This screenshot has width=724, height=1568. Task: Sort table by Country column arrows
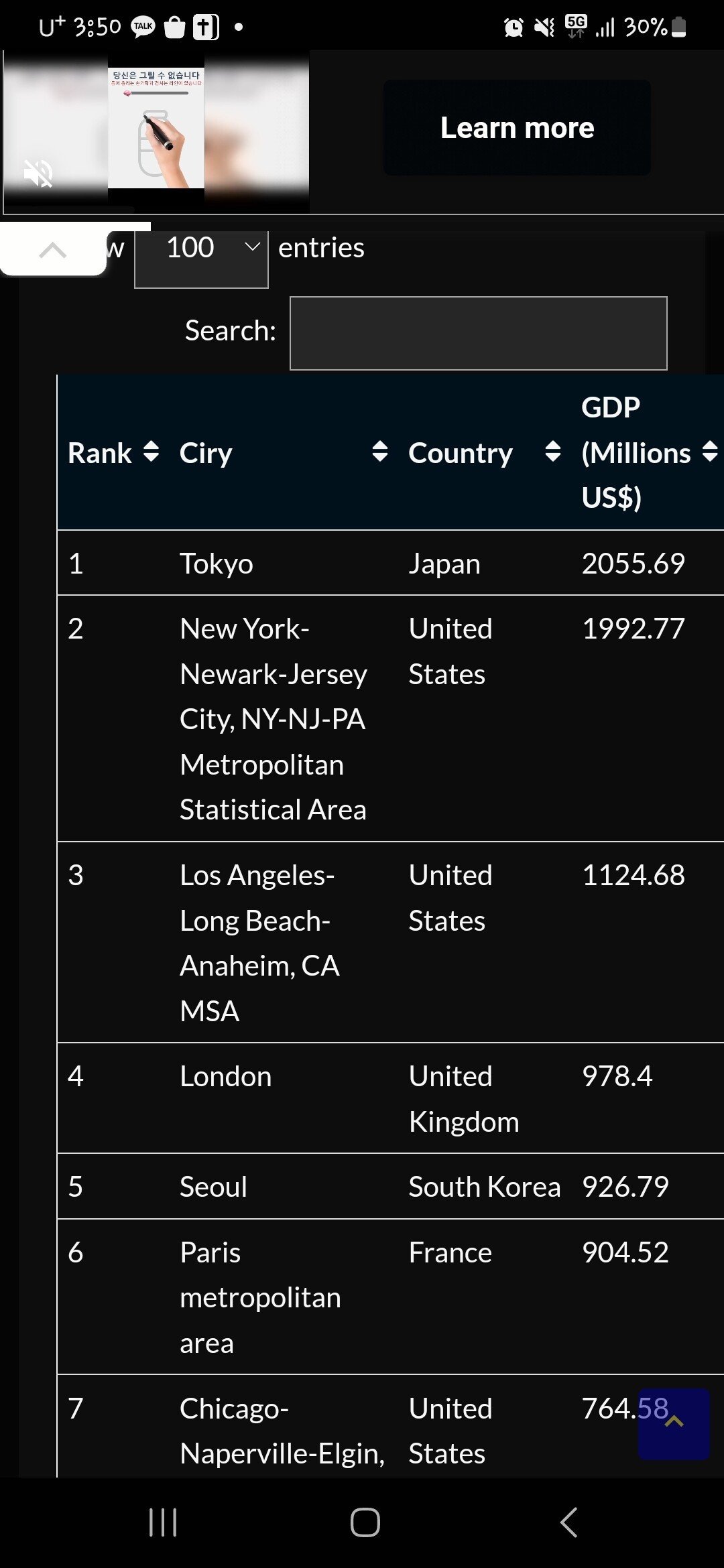(552, 452)
